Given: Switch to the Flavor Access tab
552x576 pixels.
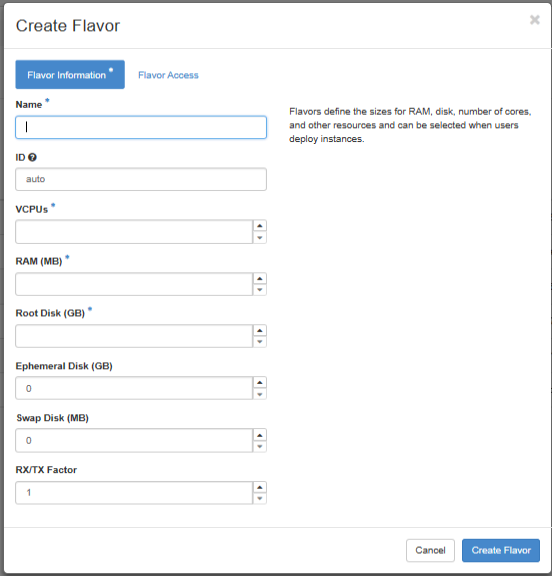Looking at the screenshot, I should click(x=168, y=75).
